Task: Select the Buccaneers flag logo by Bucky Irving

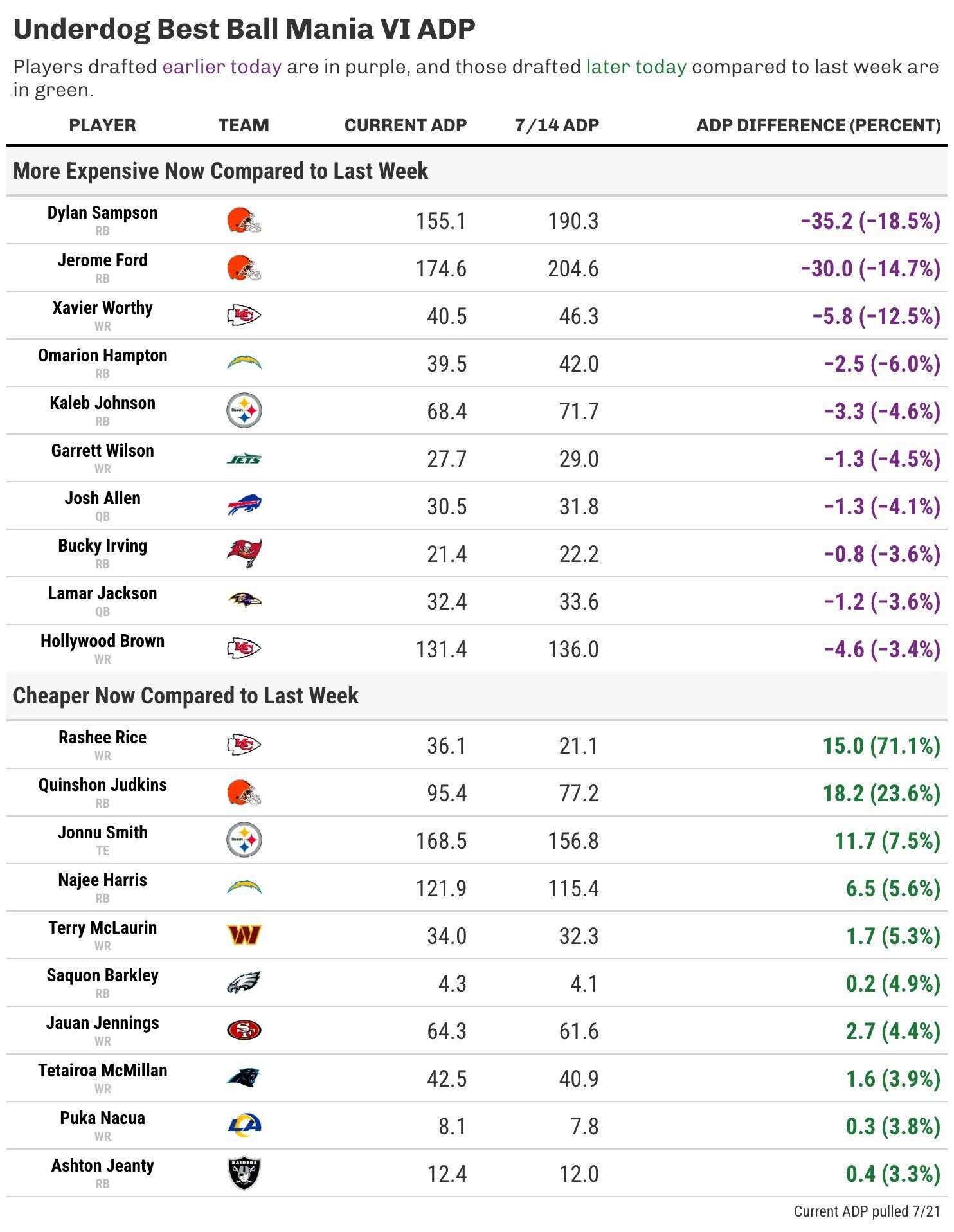Action: coord(244,554)
